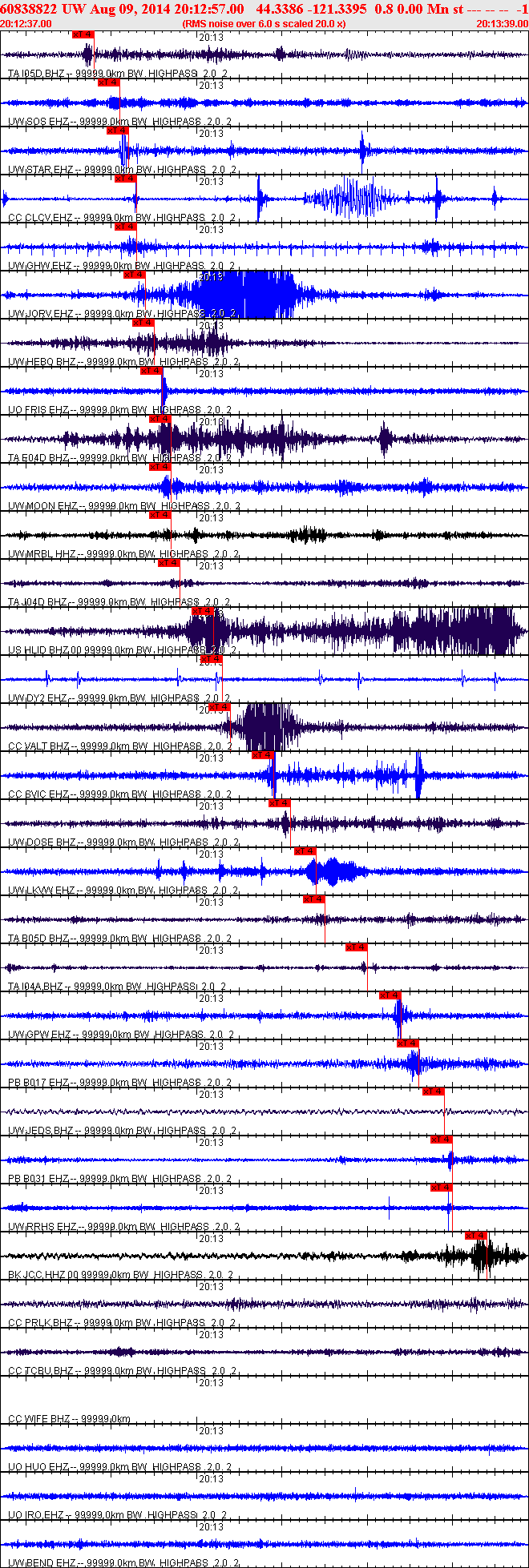Select the RMS noise scaling note in header

(x=264, y=23)
